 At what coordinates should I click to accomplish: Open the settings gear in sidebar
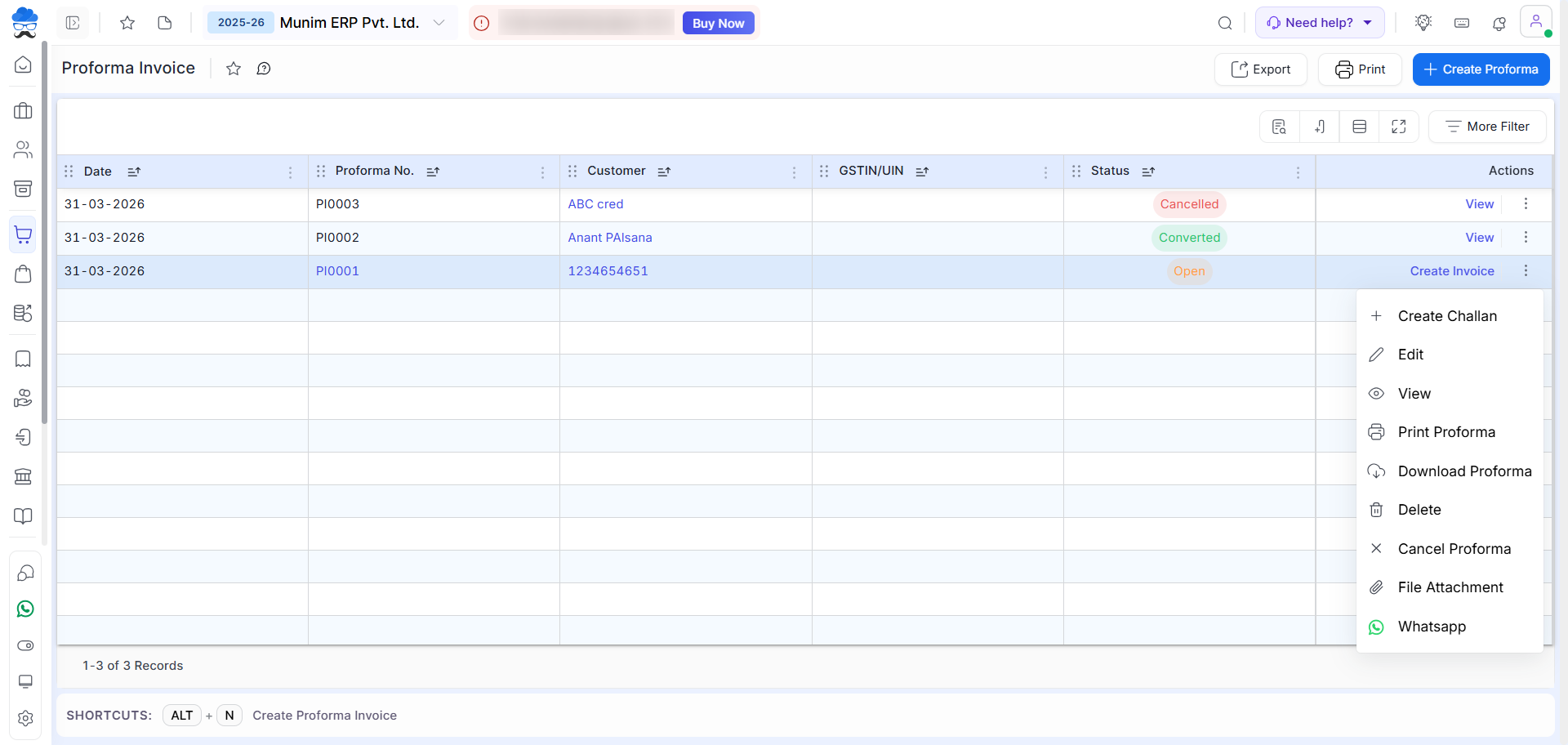pos(25,718)
